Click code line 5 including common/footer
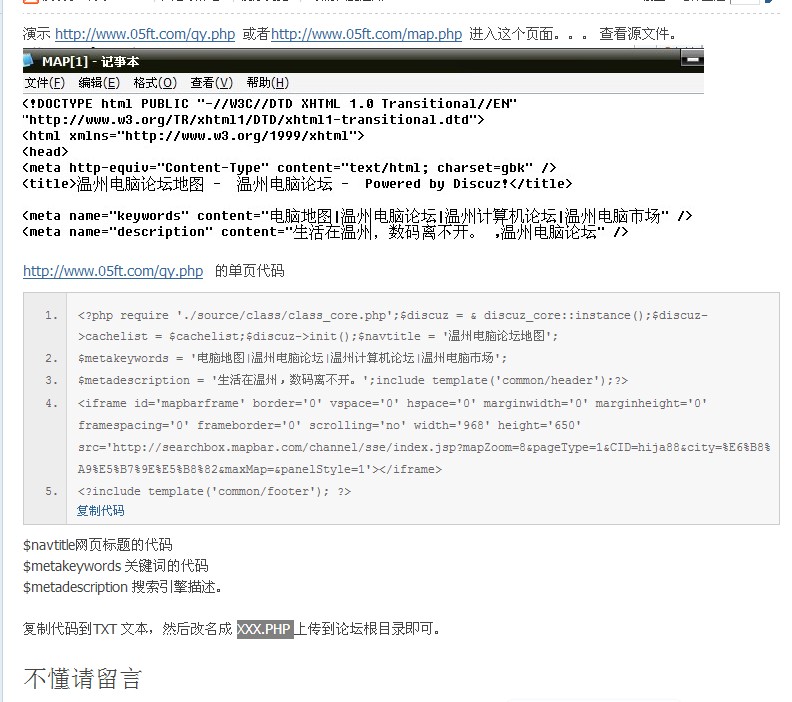 pos(214,491)
